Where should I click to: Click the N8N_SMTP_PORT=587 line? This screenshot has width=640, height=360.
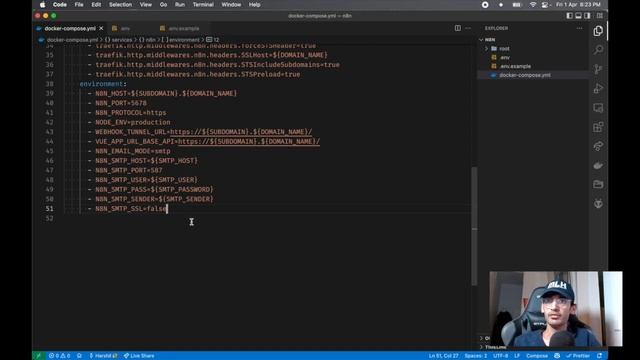(x=129, y=170)
